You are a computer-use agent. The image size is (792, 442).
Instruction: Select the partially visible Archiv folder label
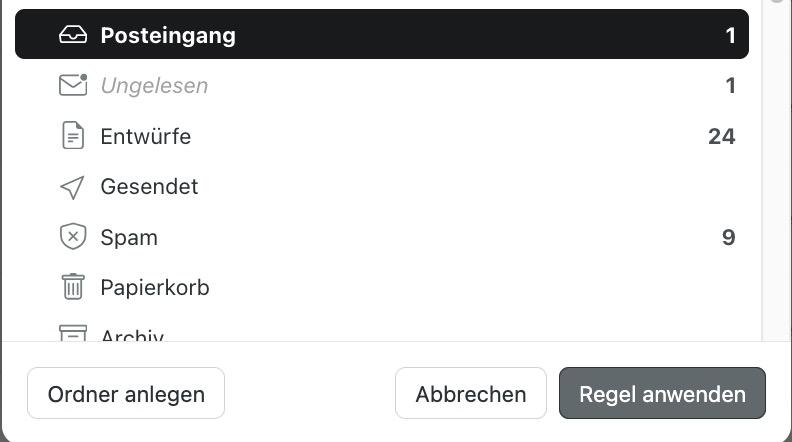(x=132, y=335)
